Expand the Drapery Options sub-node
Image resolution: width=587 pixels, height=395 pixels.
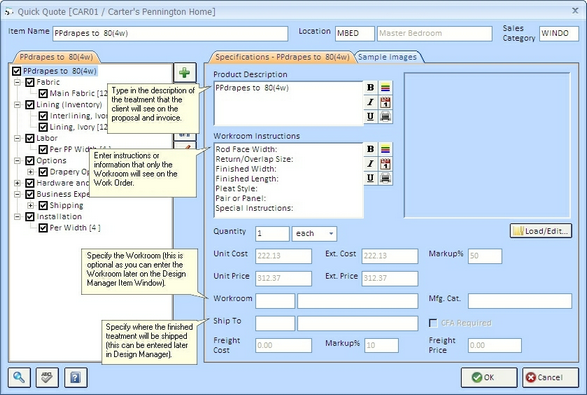click(x=31, y=172)
